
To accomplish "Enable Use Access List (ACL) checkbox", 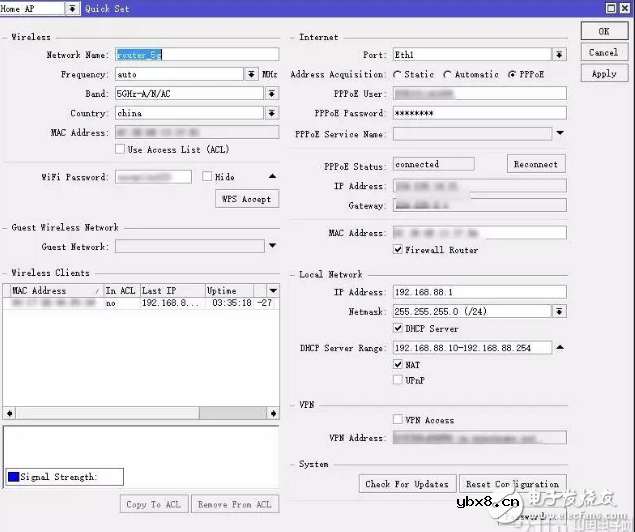I will (x=119, y=149).
